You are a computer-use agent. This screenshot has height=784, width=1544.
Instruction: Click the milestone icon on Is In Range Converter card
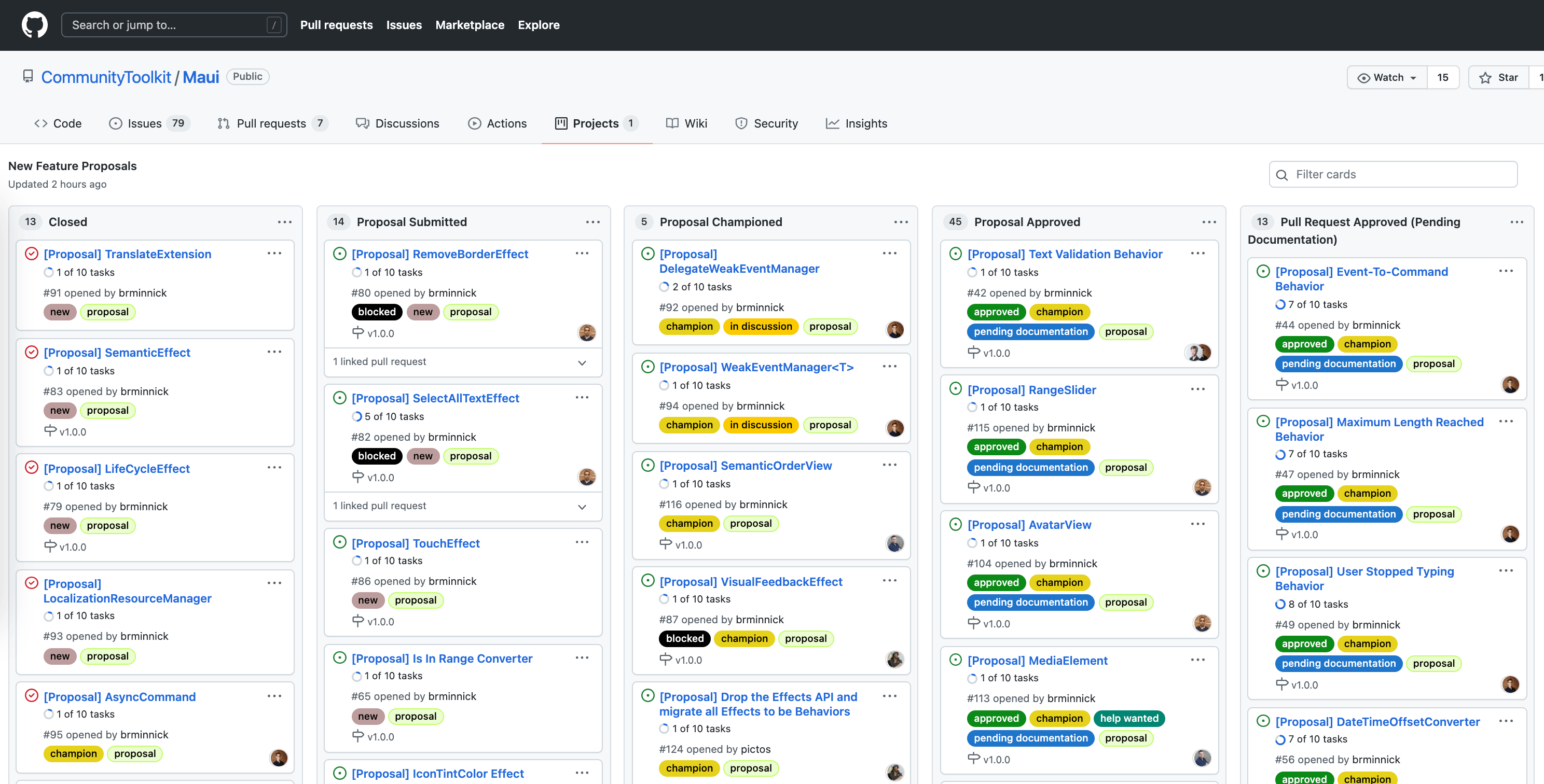pos(358,735)
